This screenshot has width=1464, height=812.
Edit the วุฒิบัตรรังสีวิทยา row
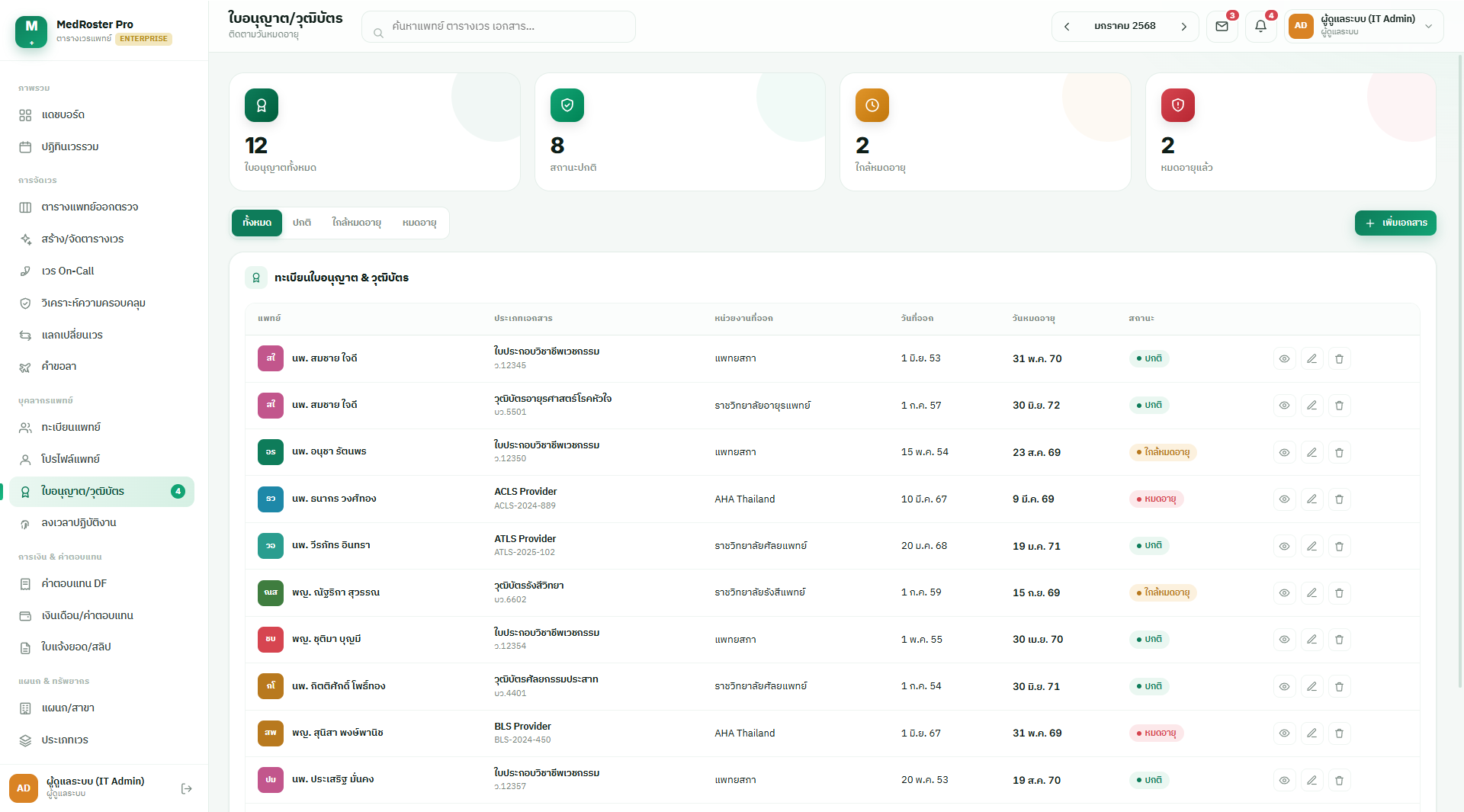(1311, 593)
